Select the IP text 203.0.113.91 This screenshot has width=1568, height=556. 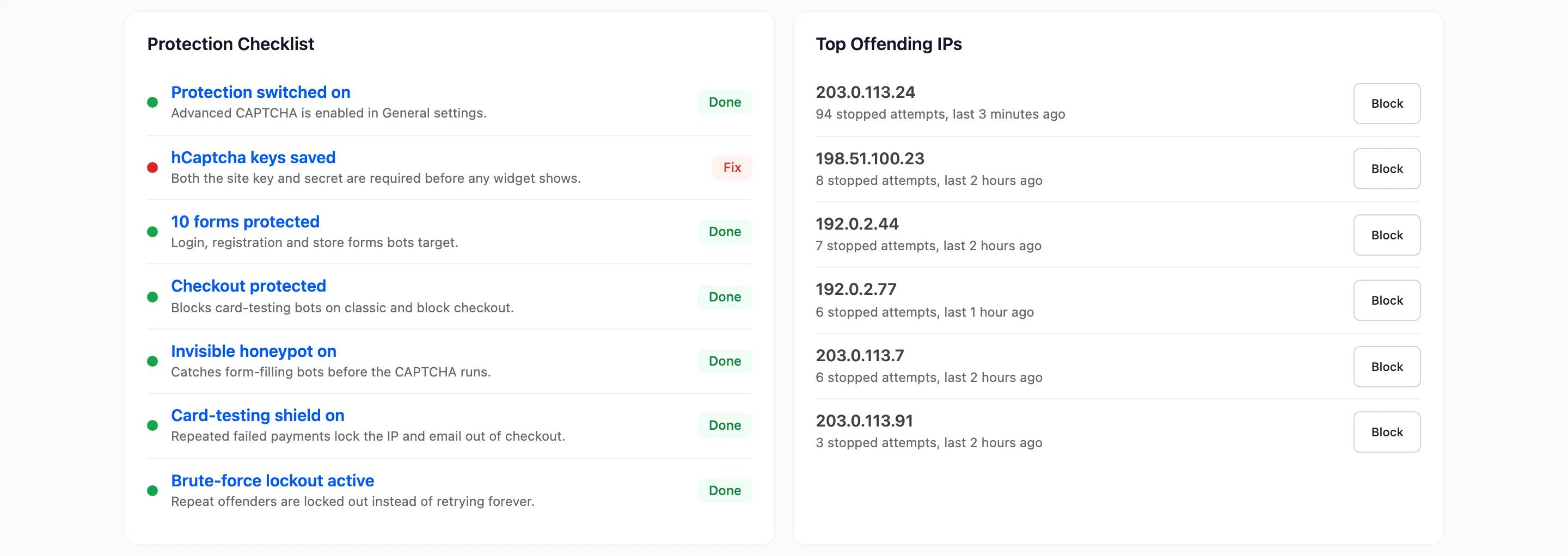[865, 421]
